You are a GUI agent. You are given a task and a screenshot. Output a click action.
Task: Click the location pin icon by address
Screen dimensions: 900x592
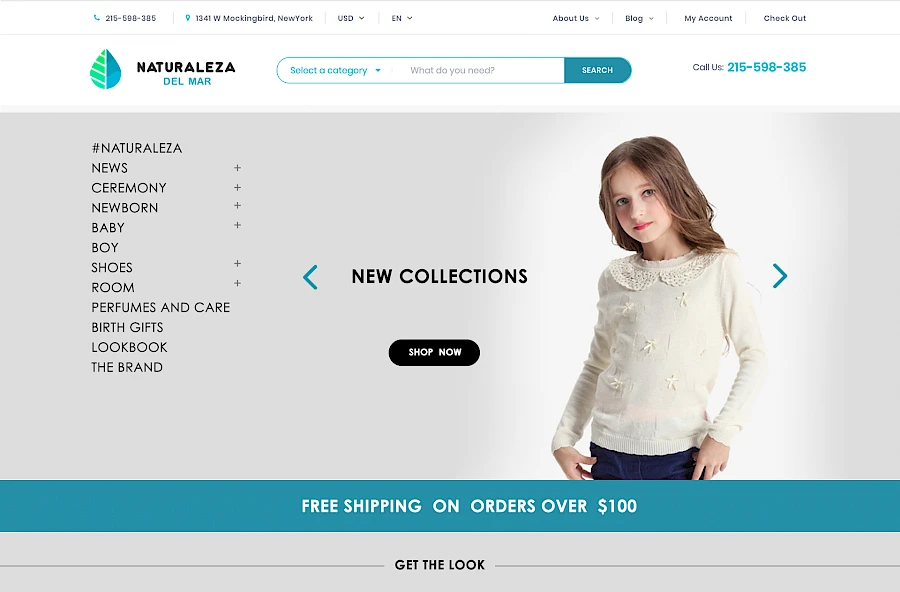[x=188, y=18]
